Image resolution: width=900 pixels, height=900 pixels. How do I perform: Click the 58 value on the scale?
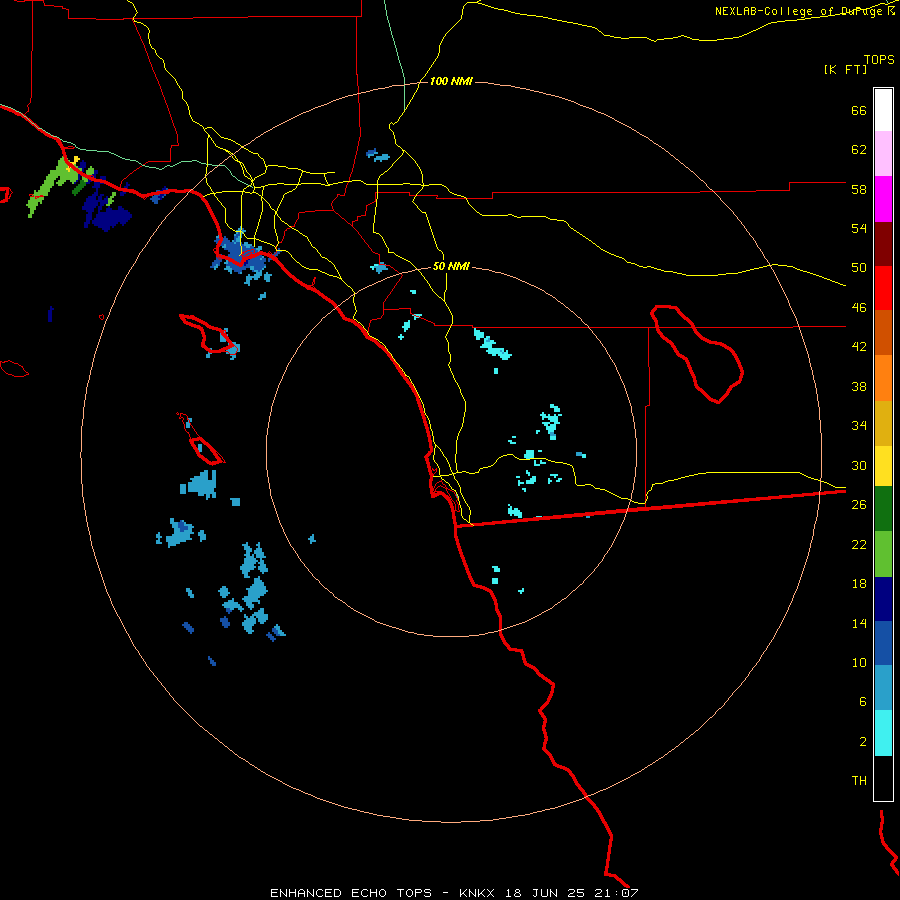(x=859, y=189)
